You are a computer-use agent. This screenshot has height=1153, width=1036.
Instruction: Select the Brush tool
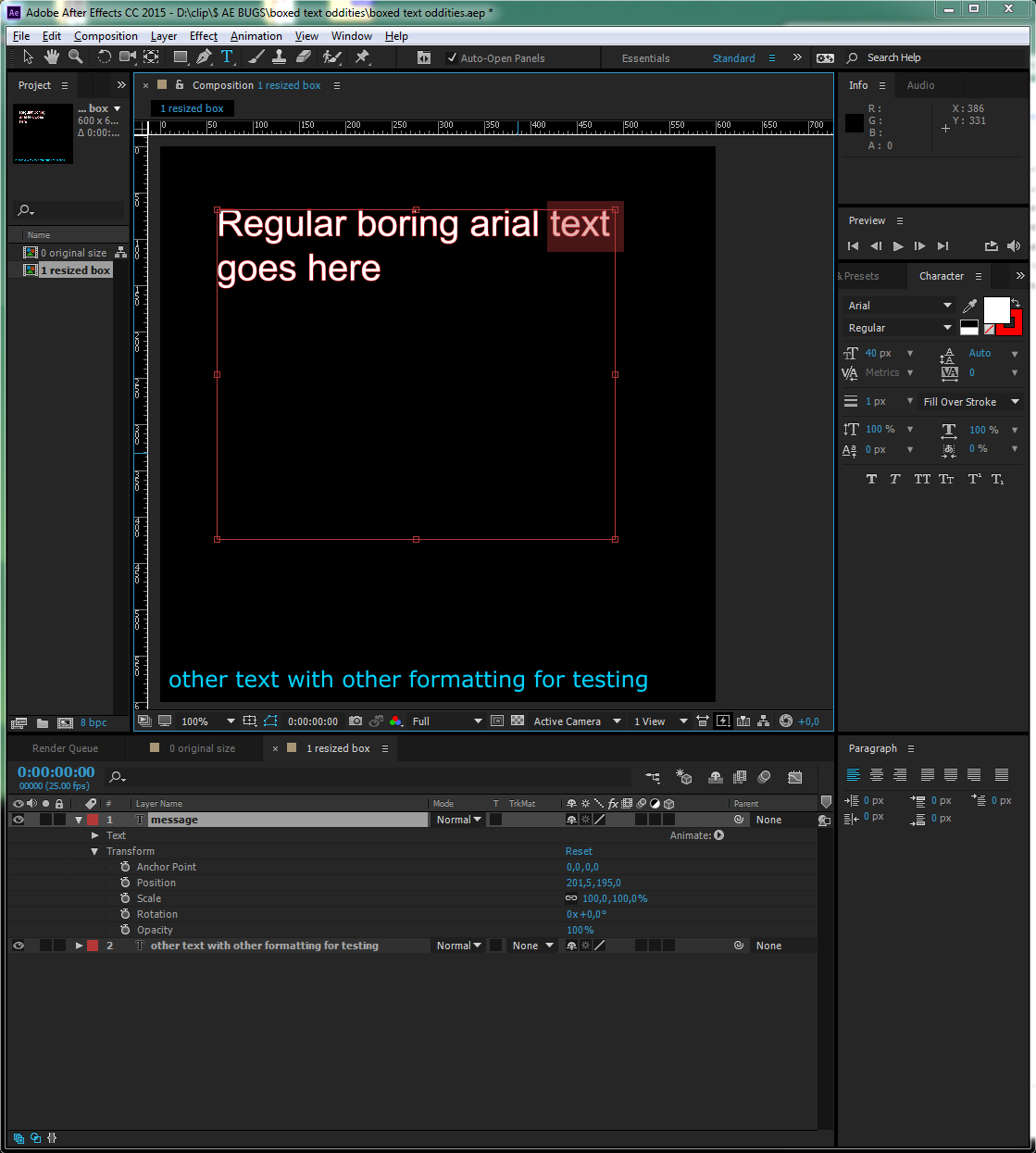click(256, 57)
